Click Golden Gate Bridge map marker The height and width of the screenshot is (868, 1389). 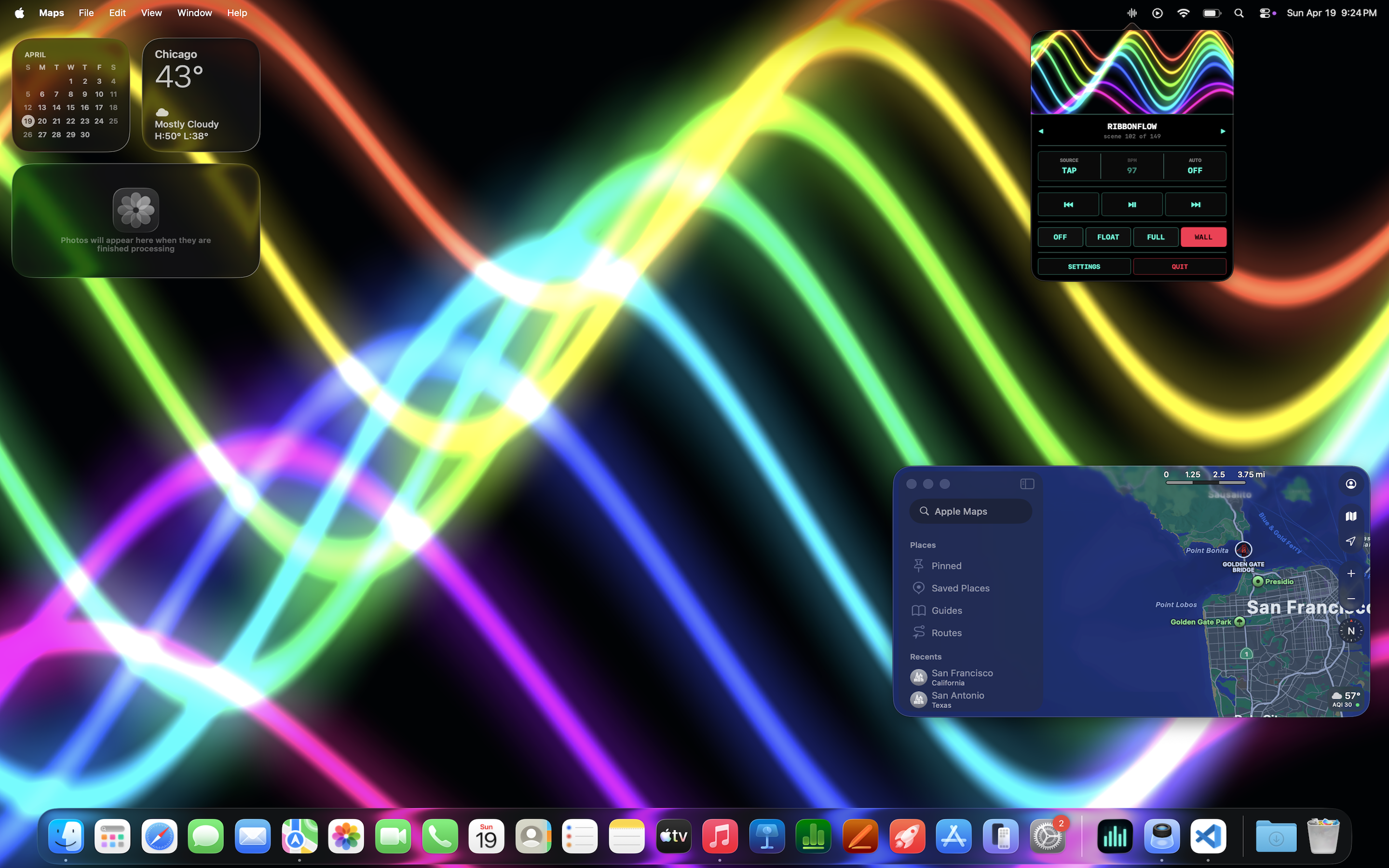(1243, 550)
